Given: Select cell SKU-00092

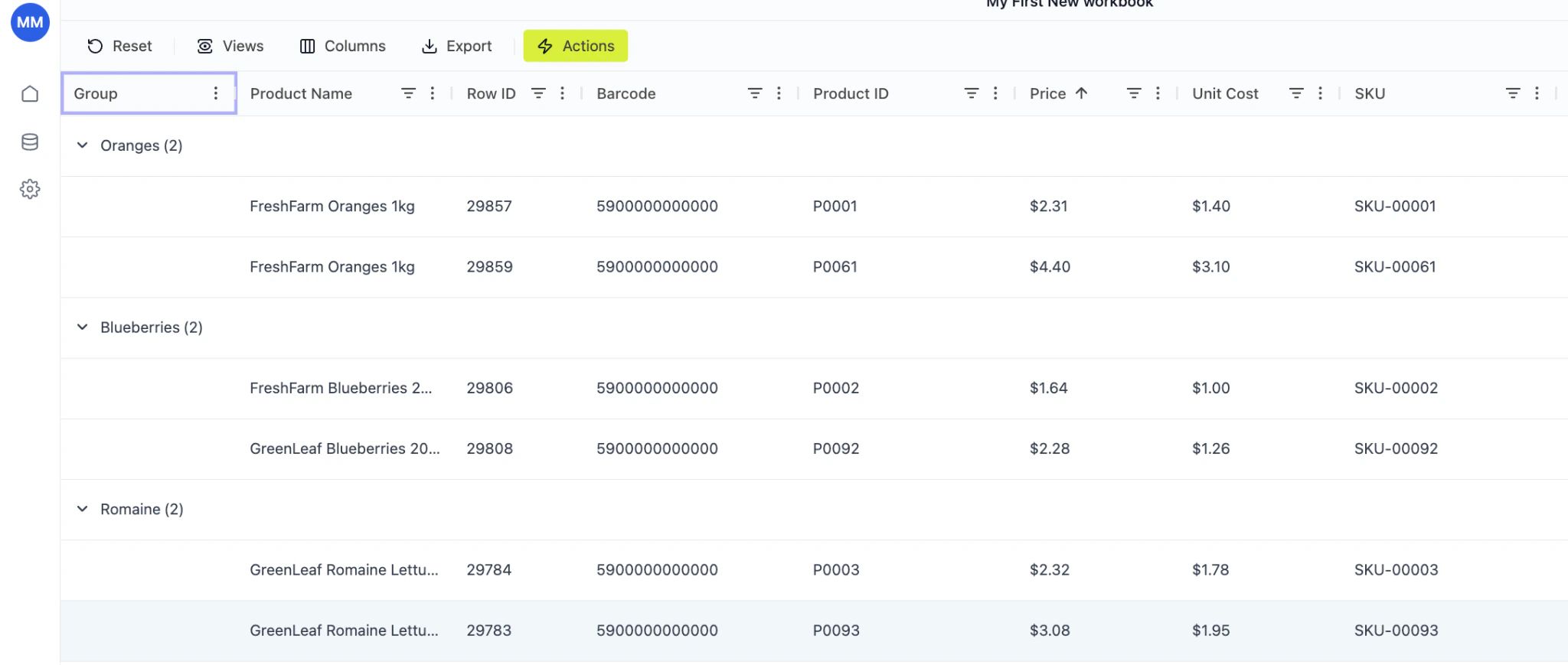Looking at the screenshot, I should pyautogui.click(x=1396, y=448).
